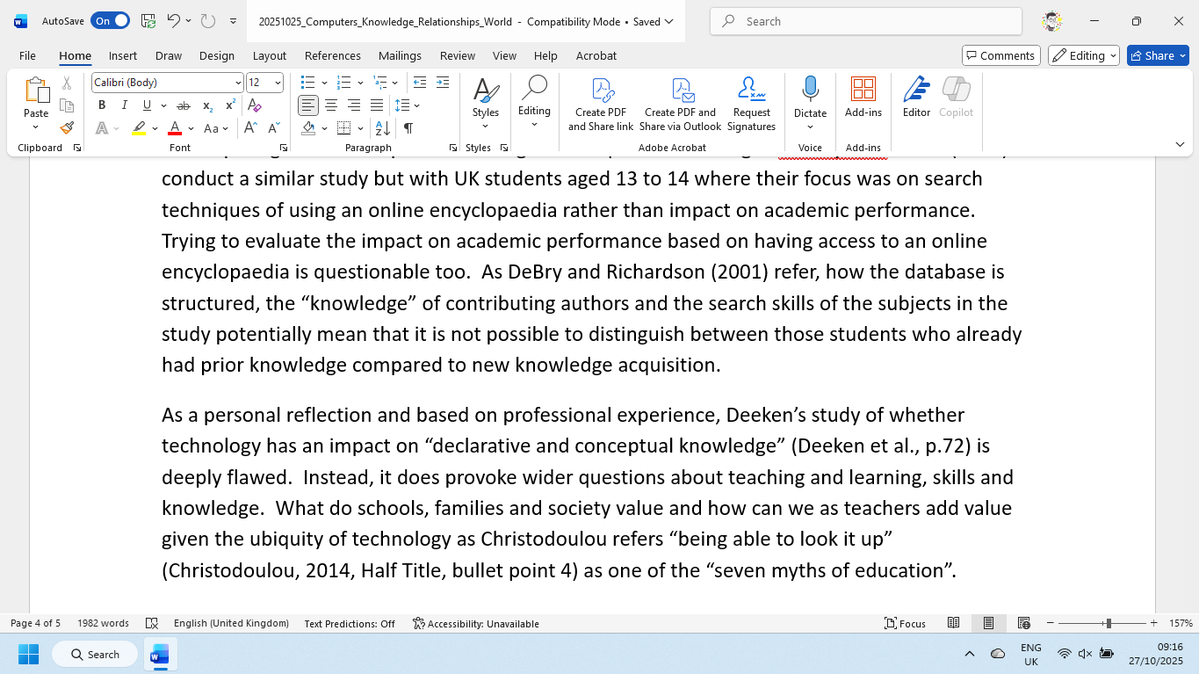Click Create PDF and Share via Outlook
Viewport: 1199px width, 674px height.
(680, 105)
